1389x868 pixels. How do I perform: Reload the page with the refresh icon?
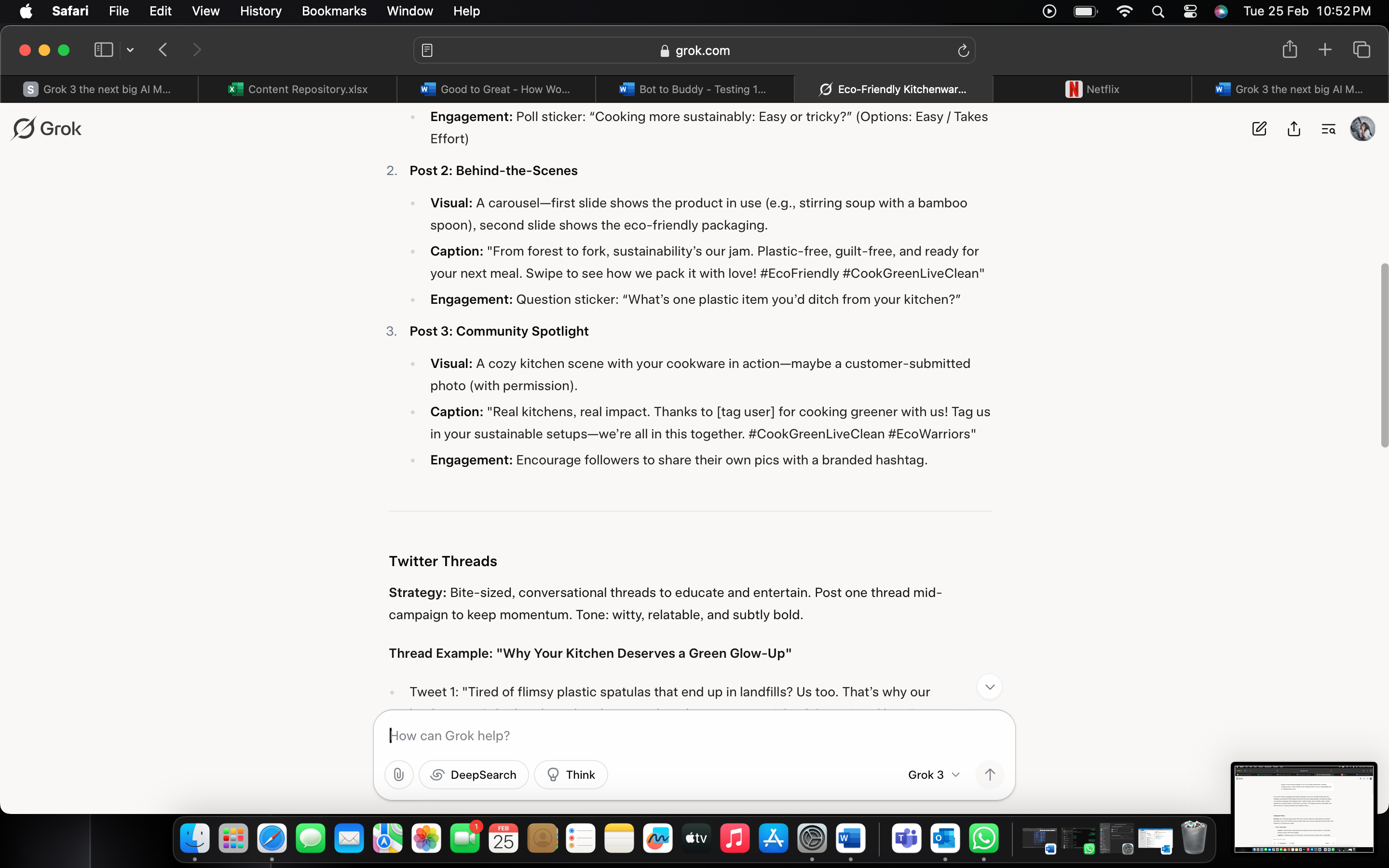(x=963, y=51)
